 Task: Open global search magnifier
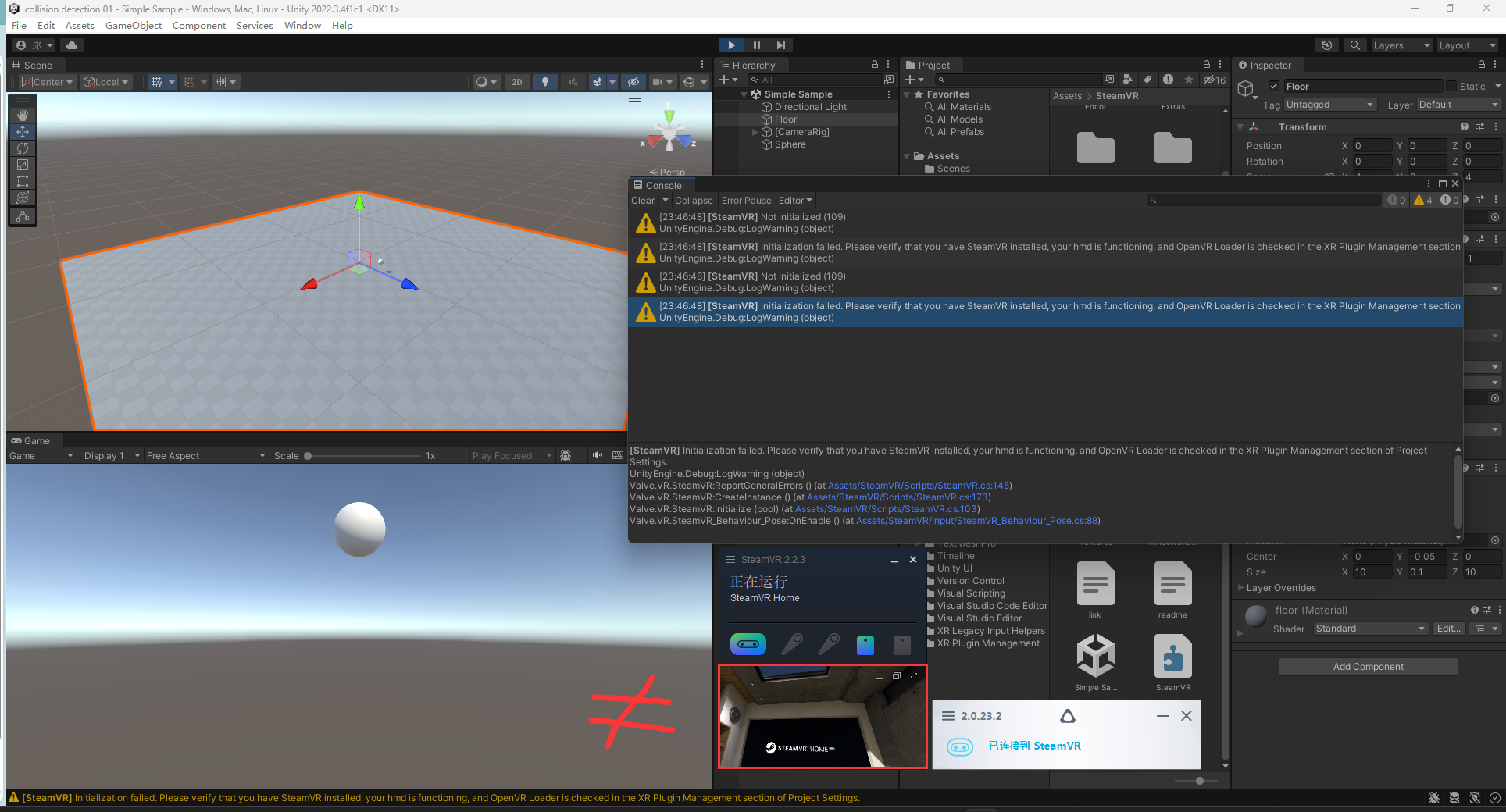click(1355, 45)
